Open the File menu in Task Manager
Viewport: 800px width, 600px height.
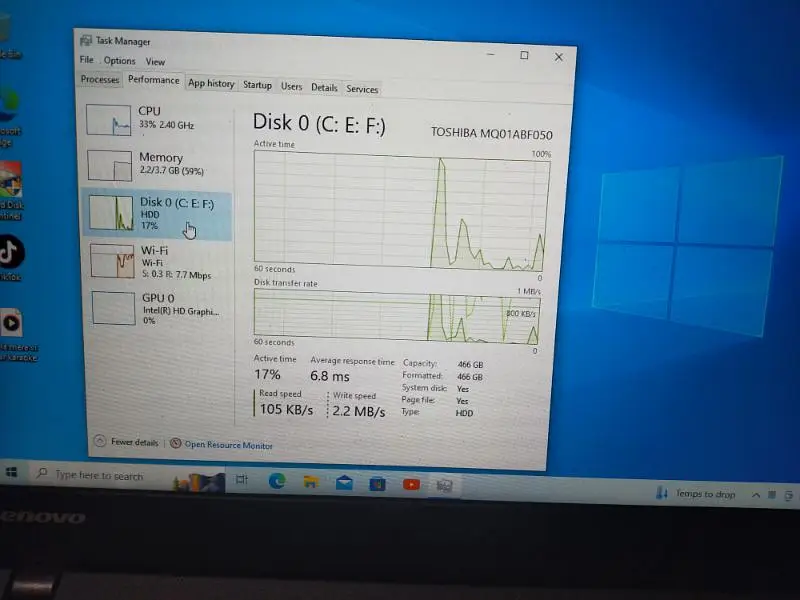point(86,60)
